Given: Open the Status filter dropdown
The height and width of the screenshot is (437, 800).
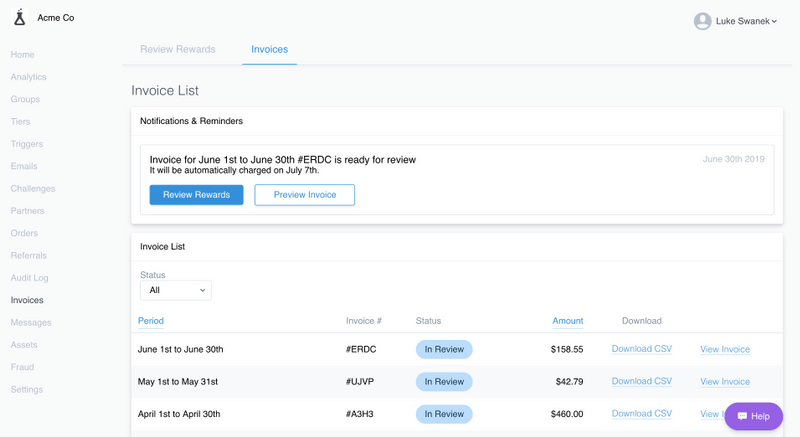Looking at the screenshot, I should pos(176,290).
